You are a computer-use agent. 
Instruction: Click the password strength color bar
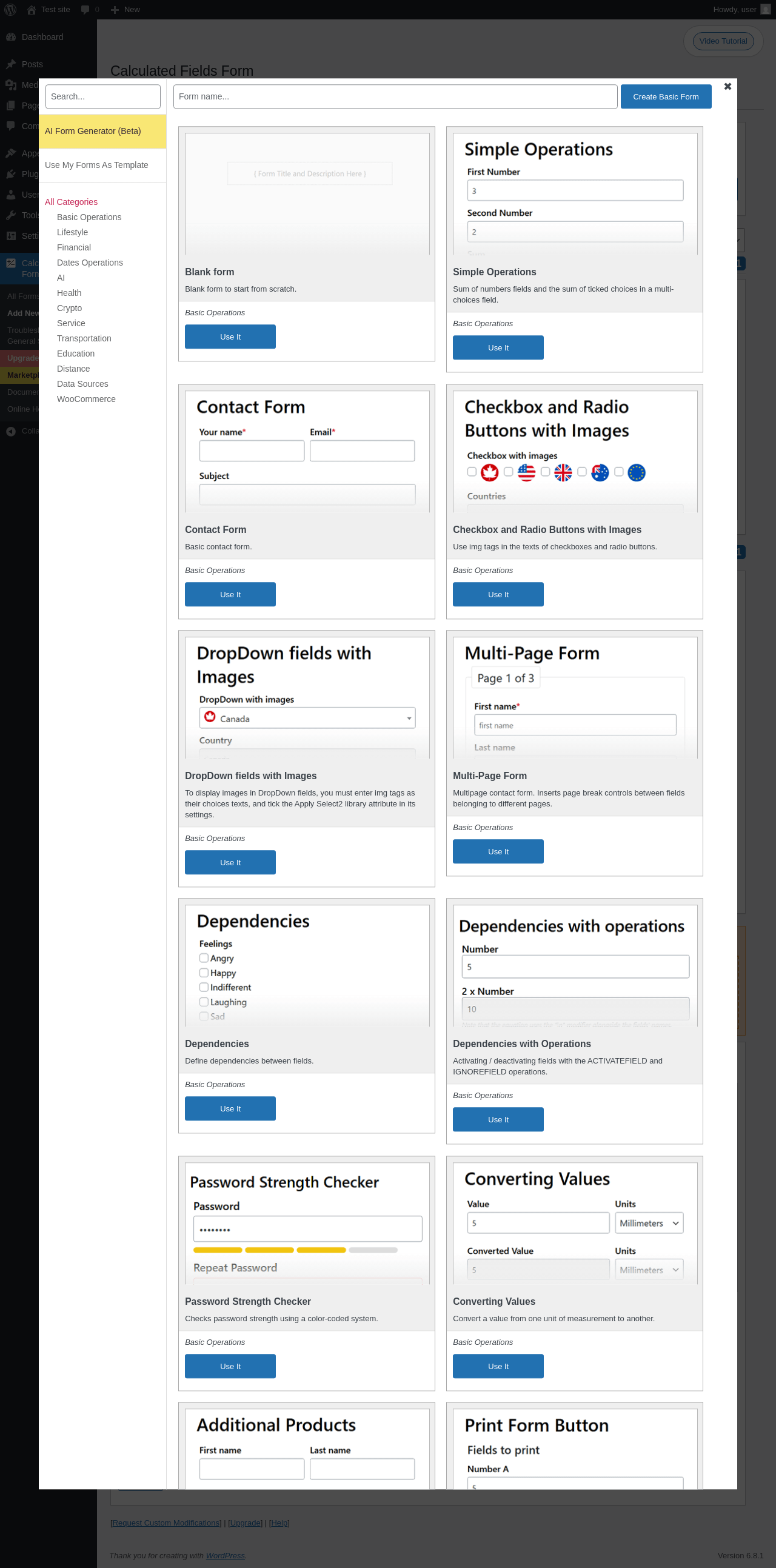[x=295, y=1250]
